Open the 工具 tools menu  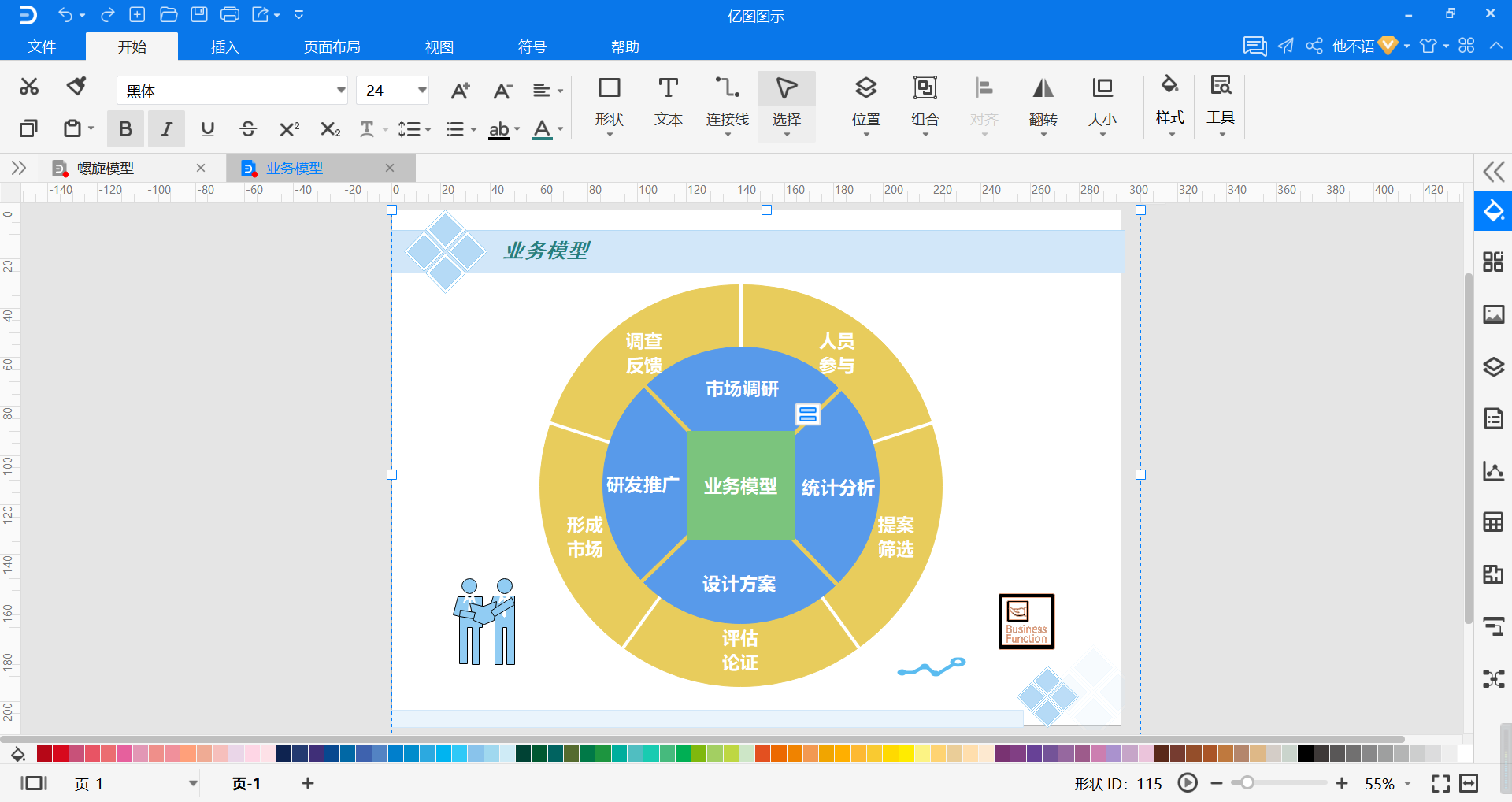(1221, 104)
